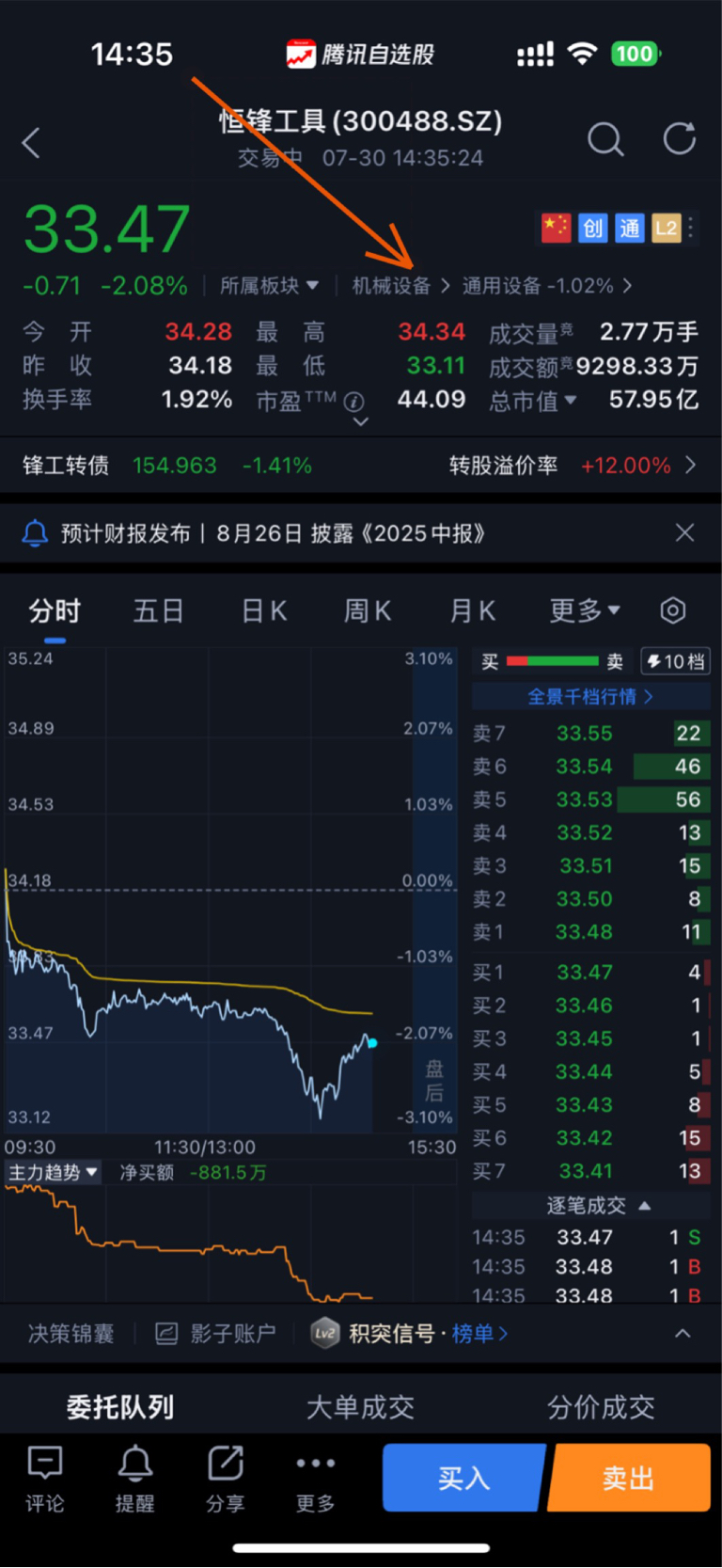Screen dimensions: 722x1568
Task: Tap the 33.47 current price
Action: pos(106,229)
